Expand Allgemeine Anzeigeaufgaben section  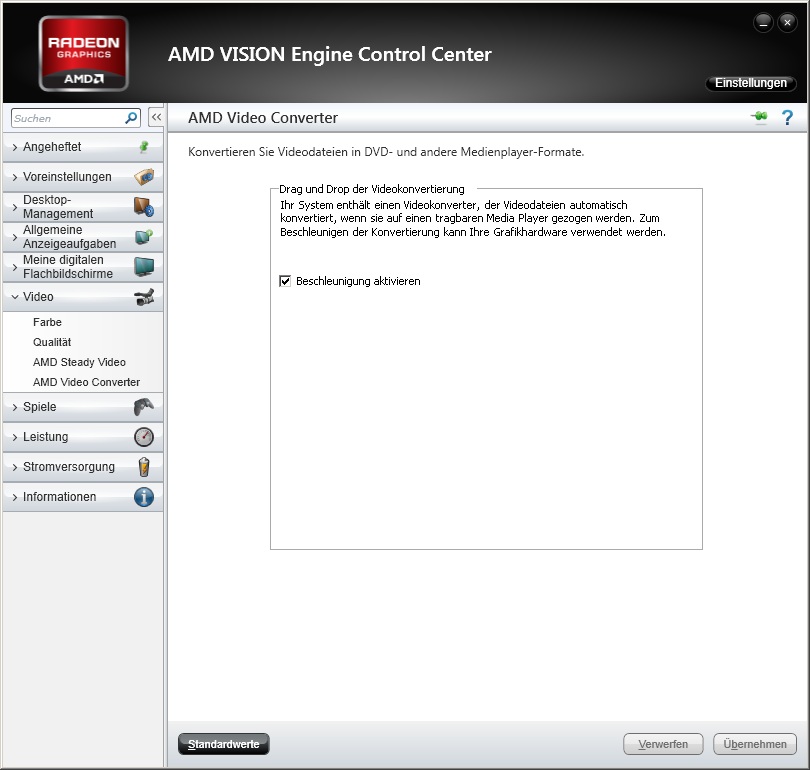(x=83, y=237)
